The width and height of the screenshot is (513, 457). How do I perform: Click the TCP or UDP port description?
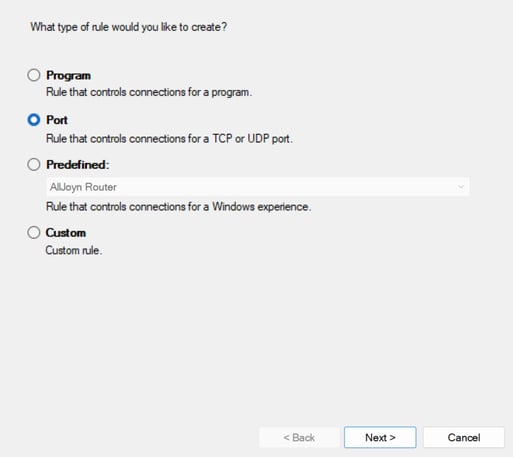(x=169, y=139)
